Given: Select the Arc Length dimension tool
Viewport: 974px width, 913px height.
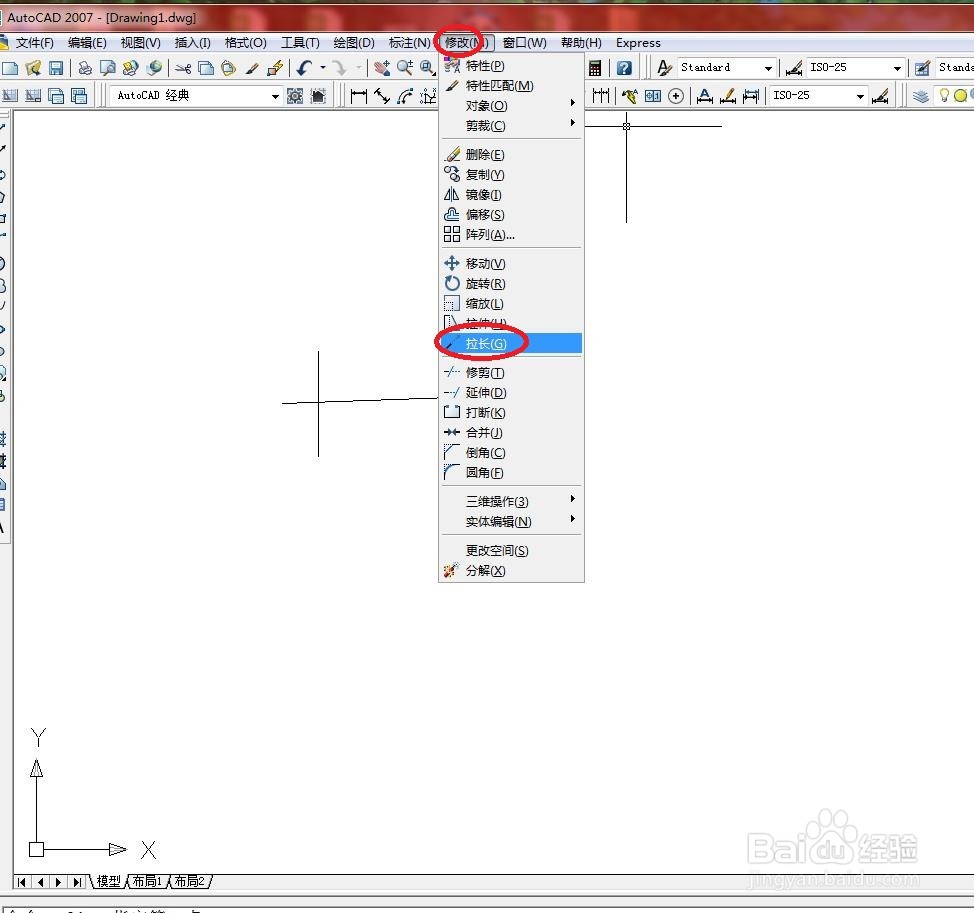Looking at the screenshot, I should (405, 96).
